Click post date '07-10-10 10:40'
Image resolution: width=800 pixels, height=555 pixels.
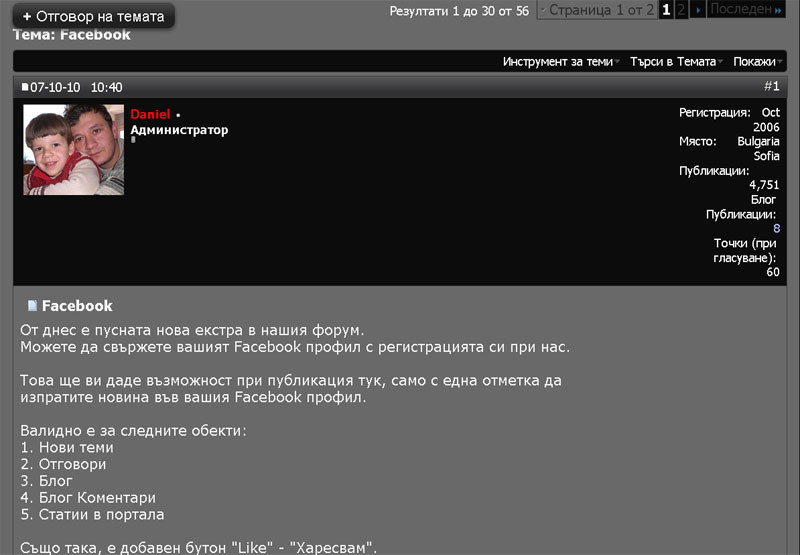tap(76, 87)
